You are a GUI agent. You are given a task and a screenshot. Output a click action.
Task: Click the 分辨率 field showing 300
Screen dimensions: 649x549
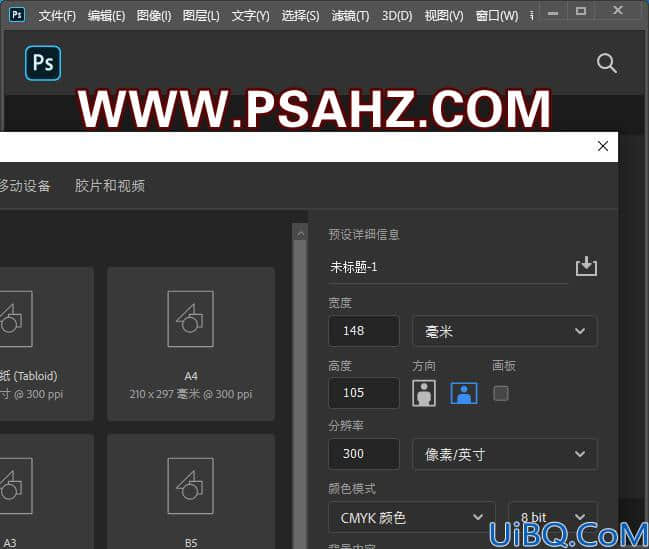coord(364,454)
